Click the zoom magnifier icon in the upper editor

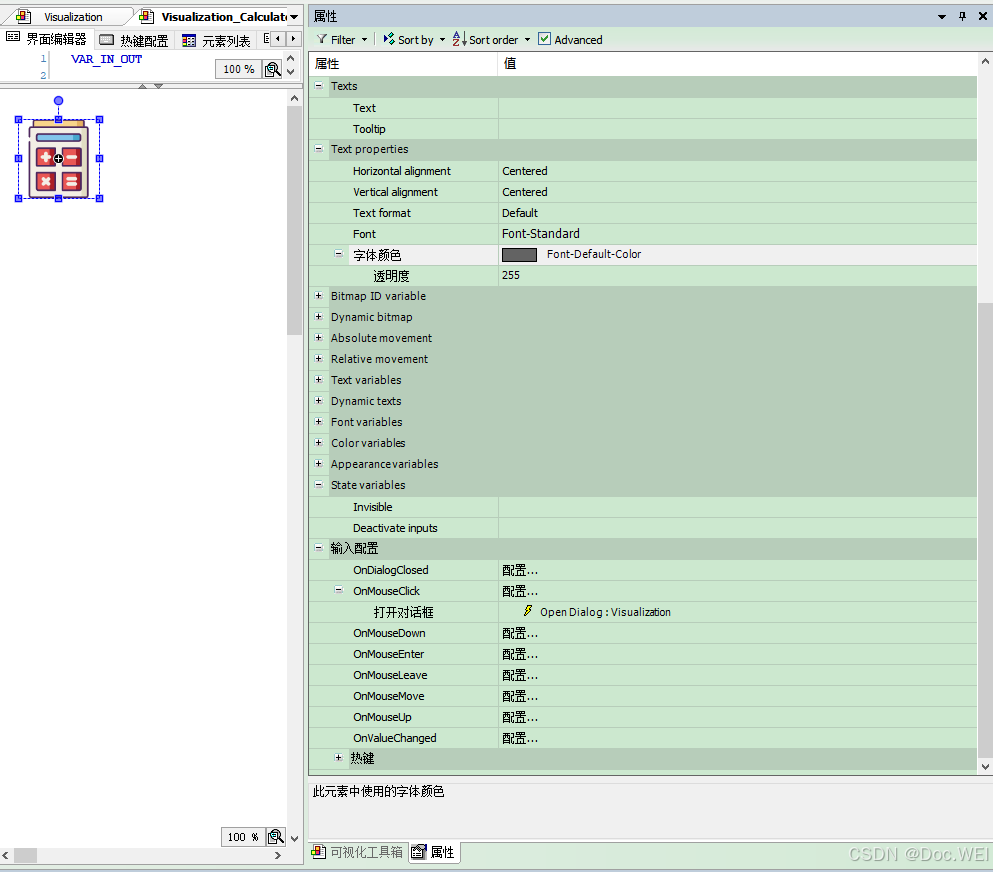click(272, 69)
